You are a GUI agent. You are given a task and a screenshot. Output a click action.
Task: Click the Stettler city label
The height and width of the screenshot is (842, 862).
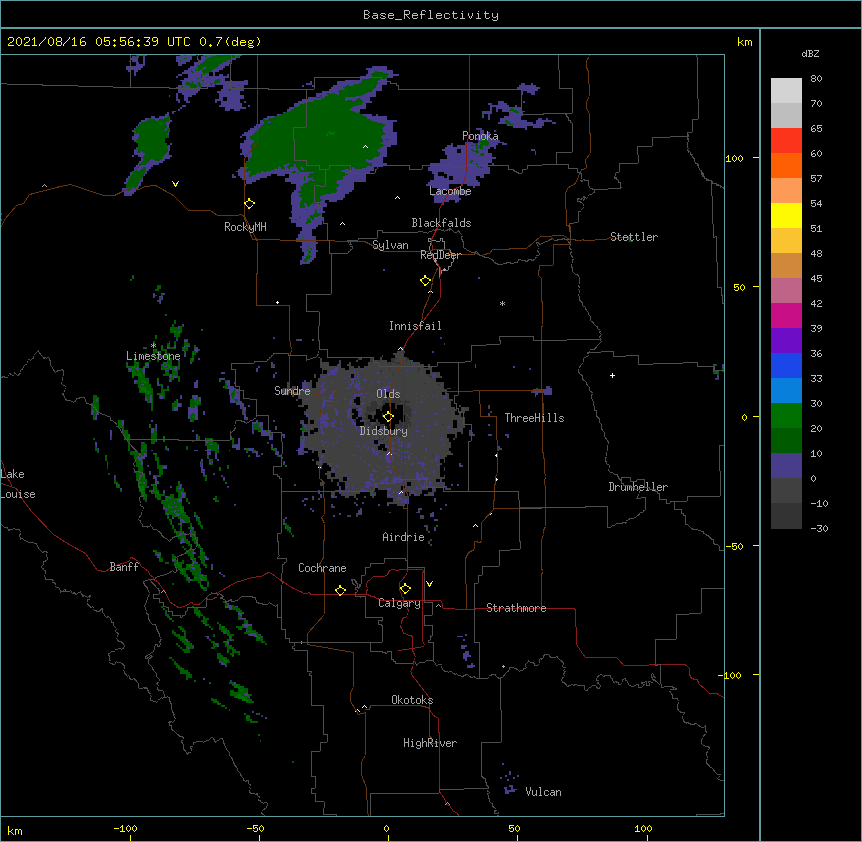point(634,237)
